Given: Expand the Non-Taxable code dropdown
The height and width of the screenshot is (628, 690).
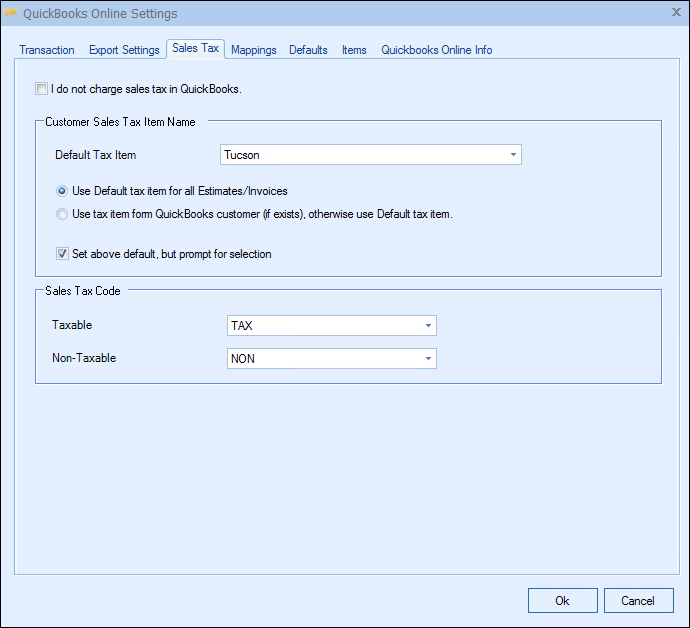Looking at the screenshot, I should (x=428, y=359).
